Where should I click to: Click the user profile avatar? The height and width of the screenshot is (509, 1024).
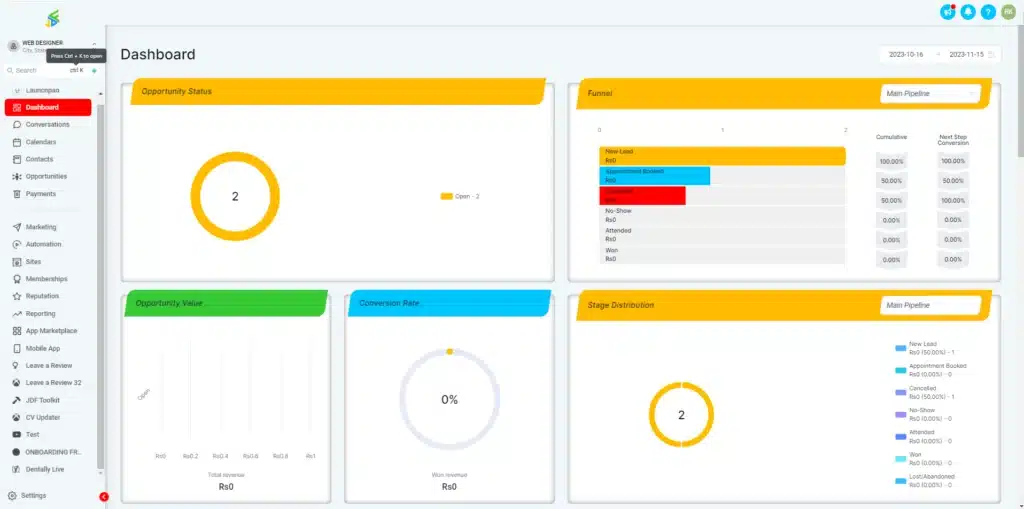(x=1008, y=12)
